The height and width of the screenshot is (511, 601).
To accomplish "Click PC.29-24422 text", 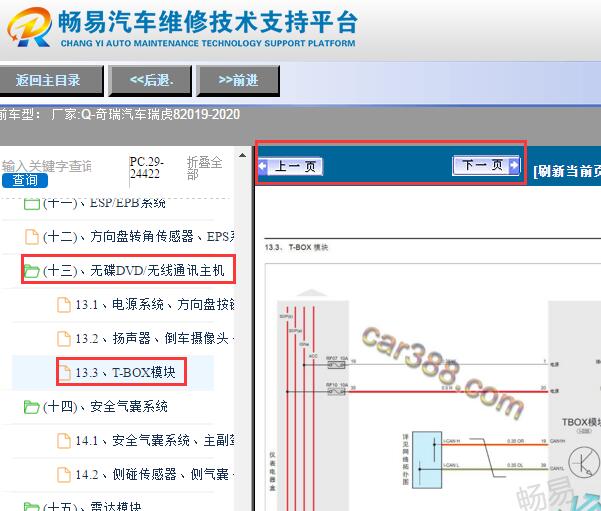I will tap(146, 168).
